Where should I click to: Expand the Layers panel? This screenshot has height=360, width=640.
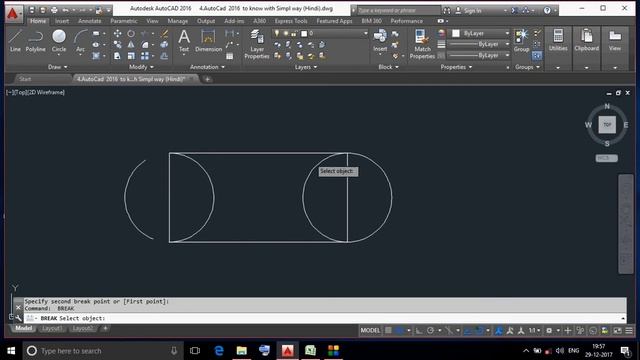tap(306, 67)
